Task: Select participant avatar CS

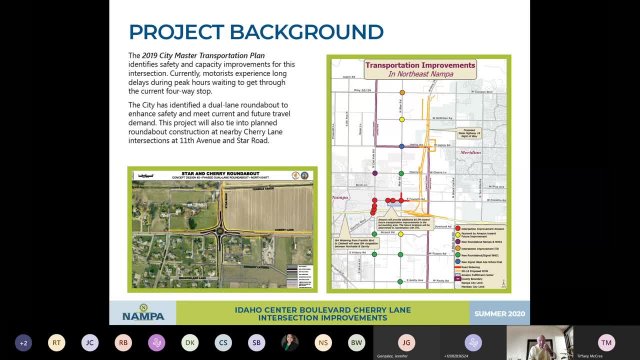Action: point(223,343)
